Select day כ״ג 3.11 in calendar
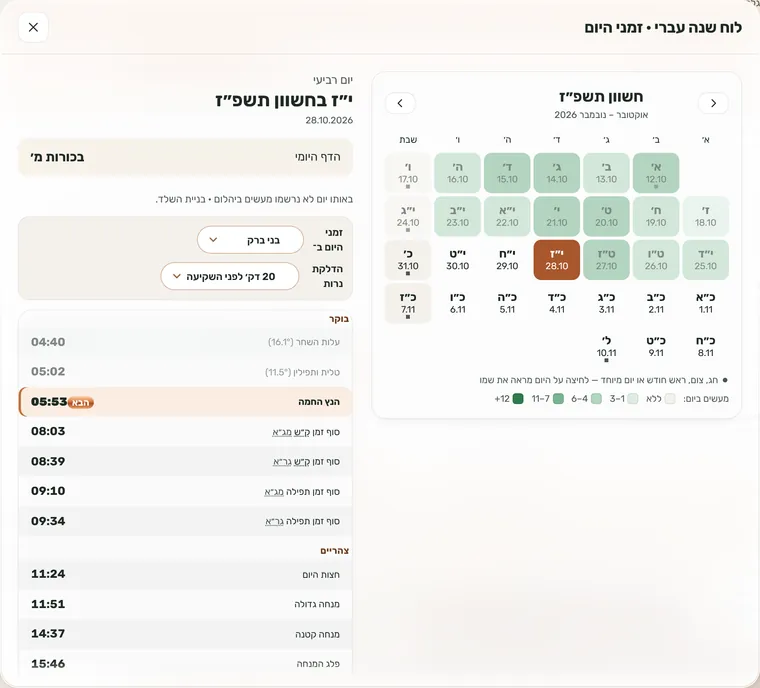760x688 pixels. click(606, 303)
